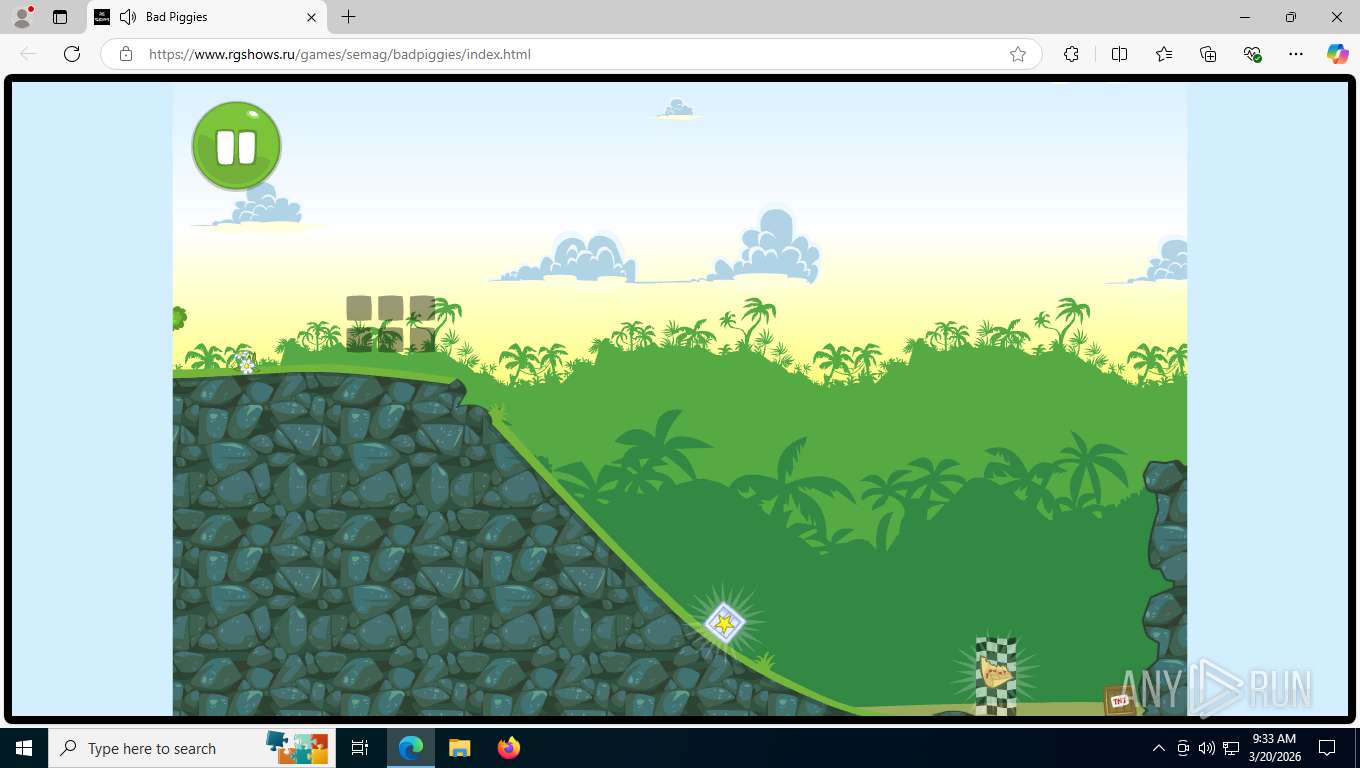The width and height of the screenshot is (1360, 768).
Task: Open Tab actions menu
Action: pos(60,17)
